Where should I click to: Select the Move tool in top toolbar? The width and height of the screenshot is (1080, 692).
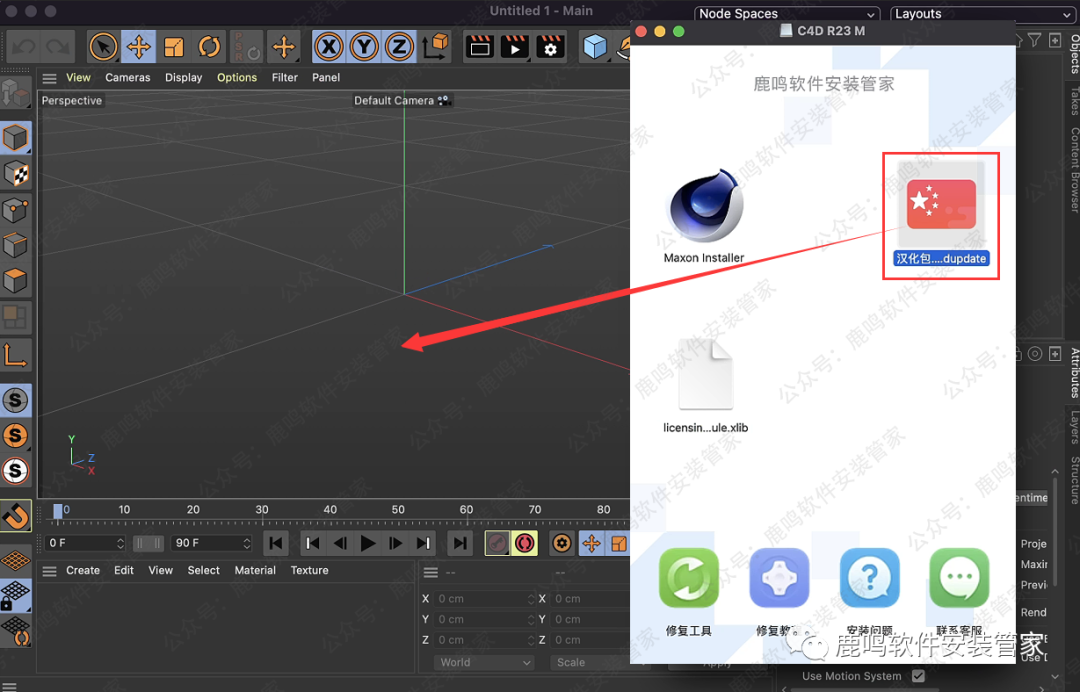(138, 46)
